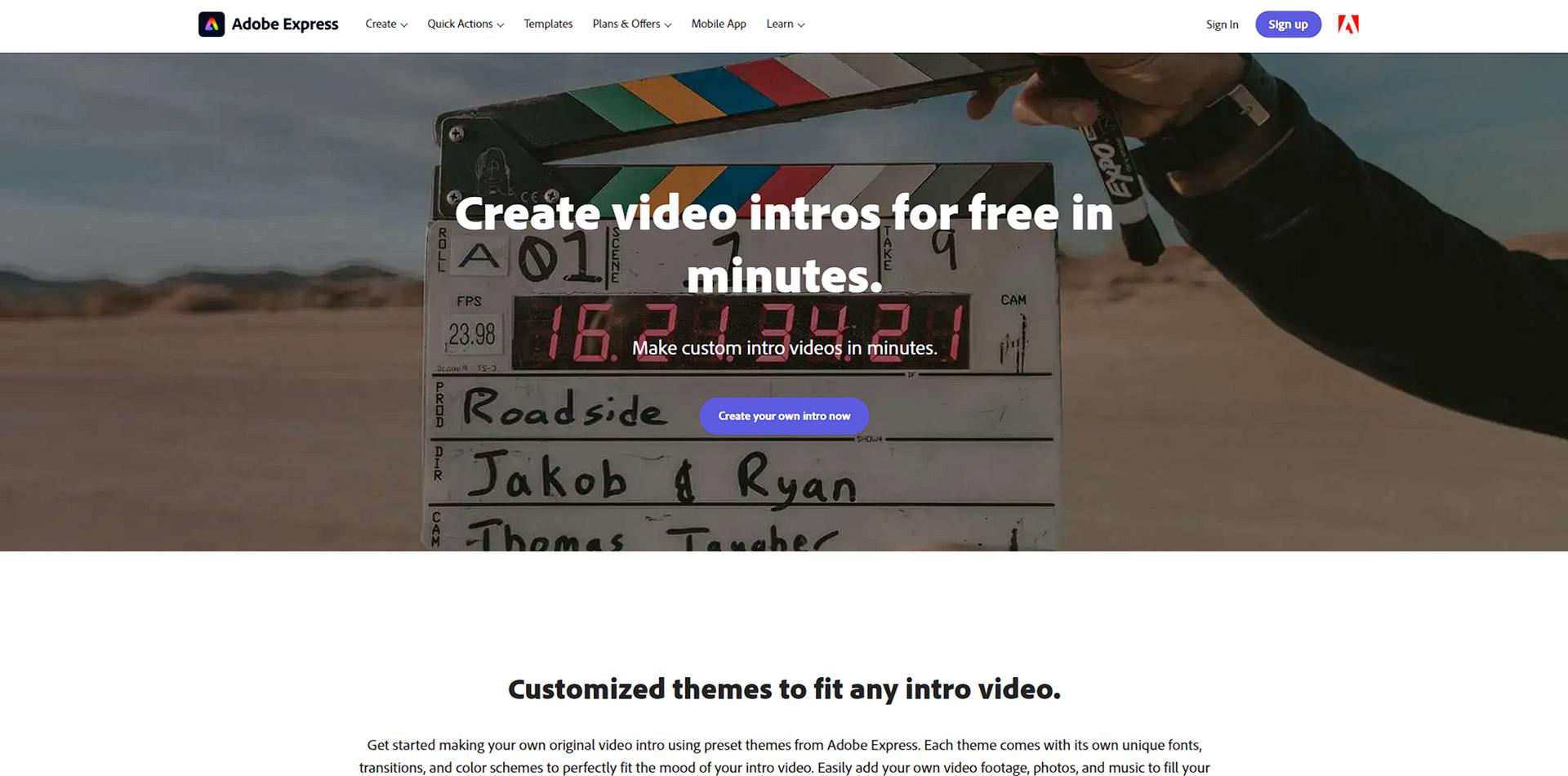Click the Sign In link
This screenshot has width=1568, height=776.
tap(1222, 25)
